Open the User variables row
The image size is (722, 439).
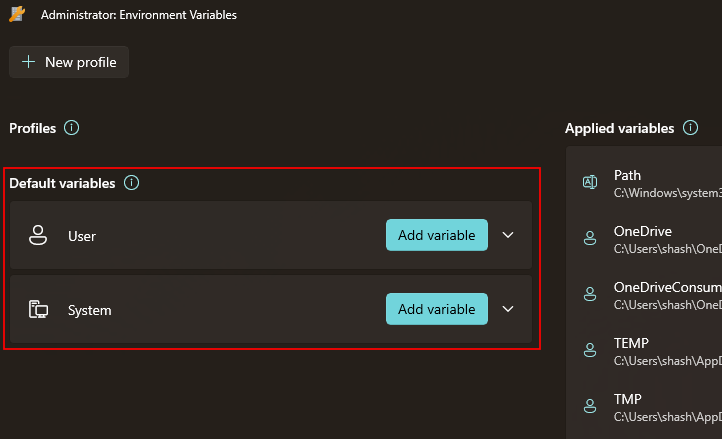point(200,236)
